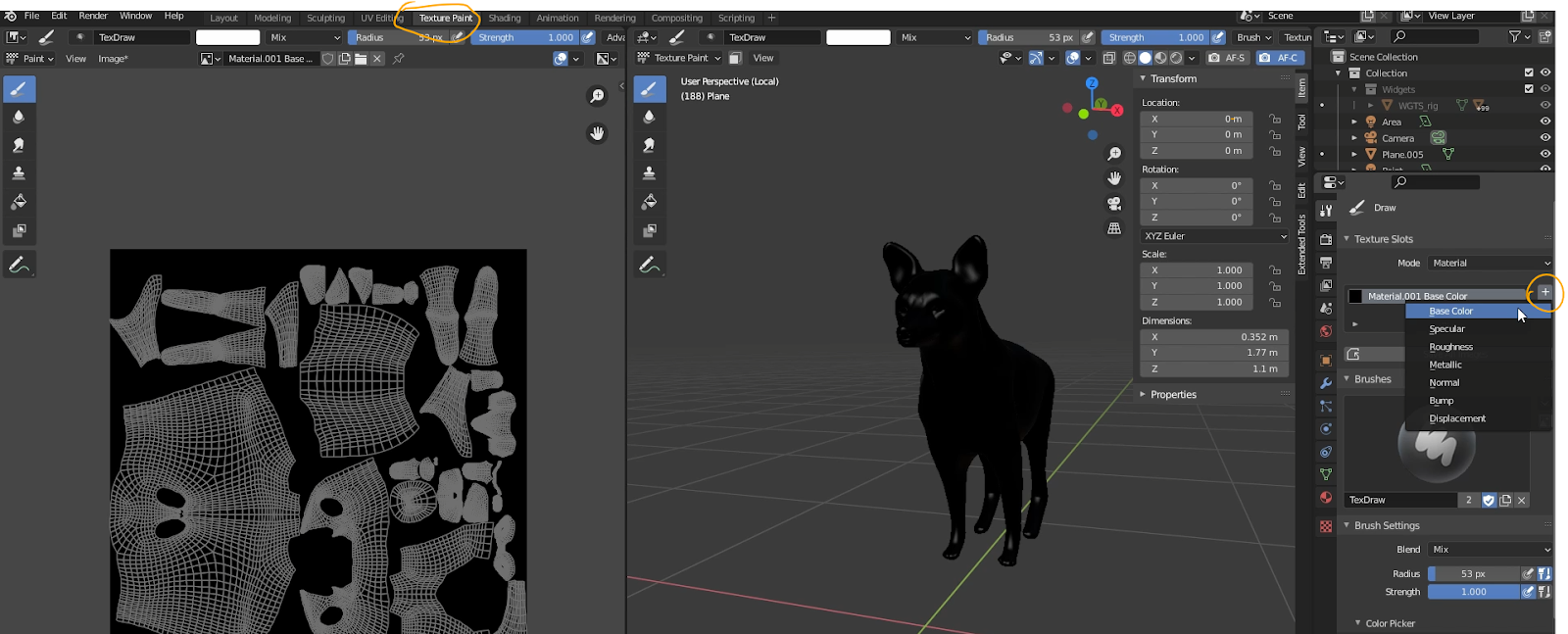Viewport: 1568px width, 634px height.
Task: Open the Object Data mesh properties tab
Action: click(1326, 474)
